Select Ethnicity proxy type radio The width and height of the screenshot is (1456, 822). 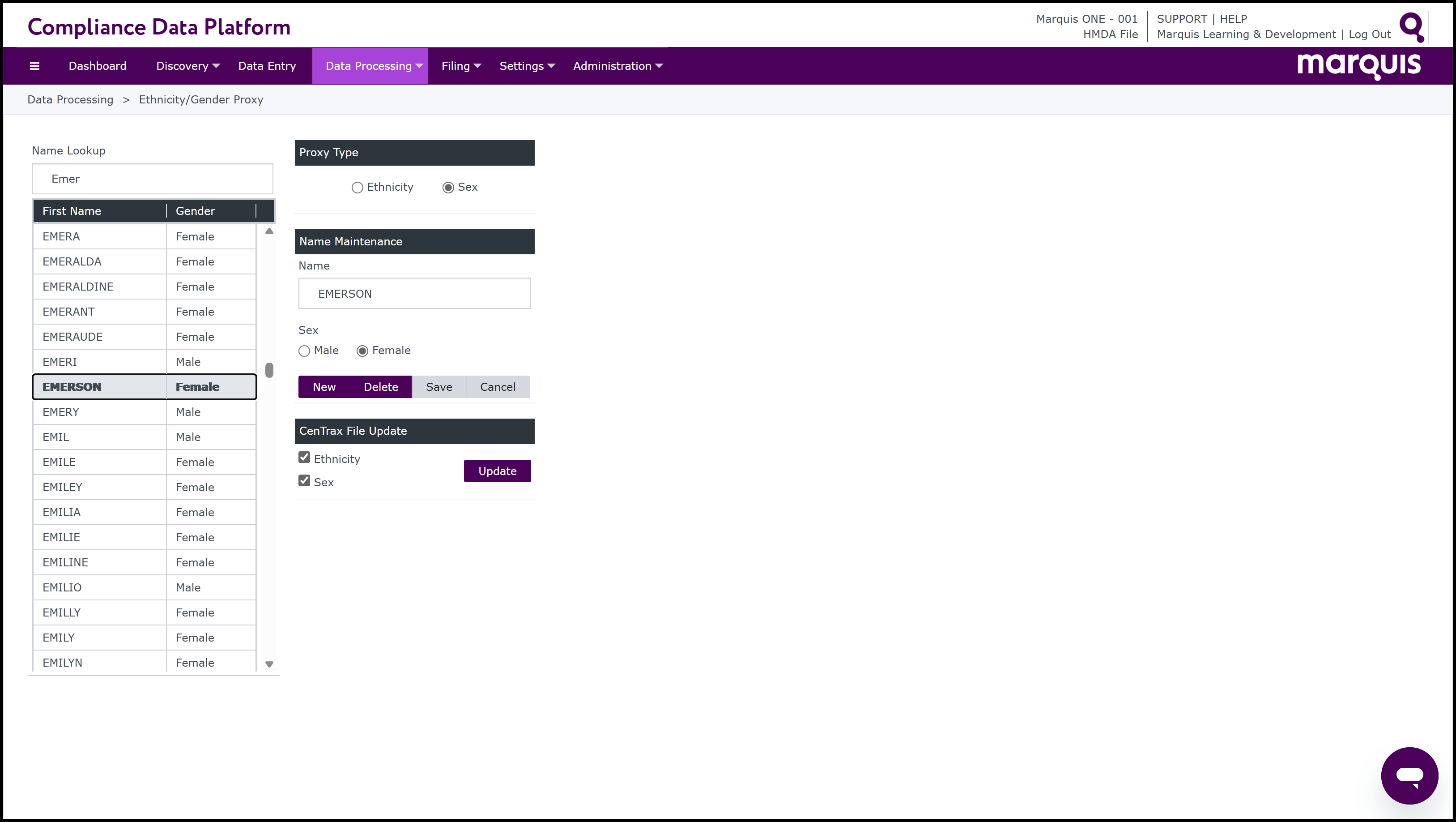[357, 188]
